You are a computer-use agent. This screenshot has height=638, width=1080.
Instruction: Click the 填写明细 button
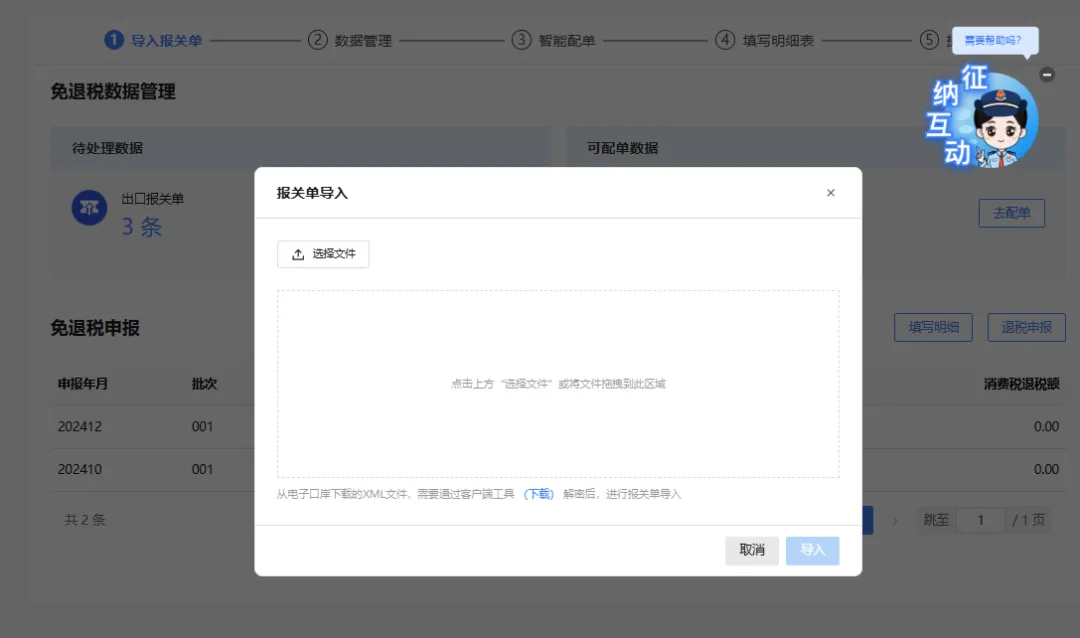point(933,327)
